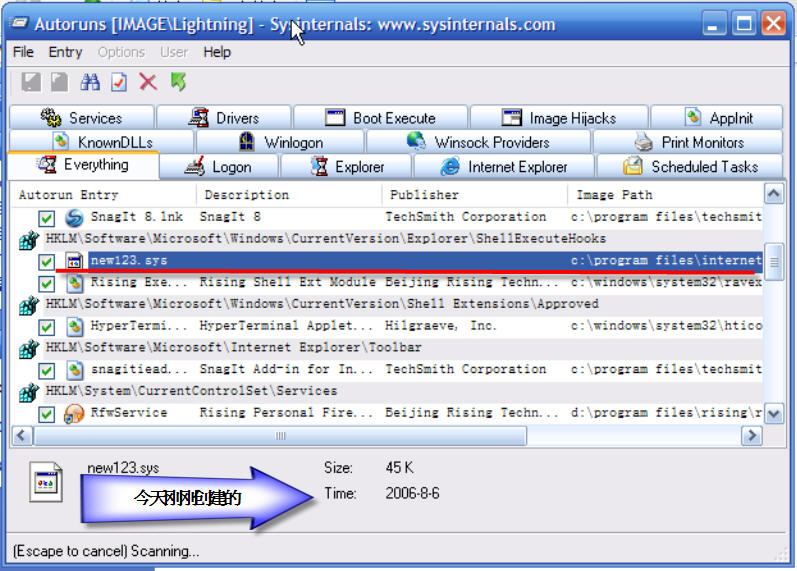Click the RfwService row icon
Screen dimensions: 797x571
(x=74, y=413)
